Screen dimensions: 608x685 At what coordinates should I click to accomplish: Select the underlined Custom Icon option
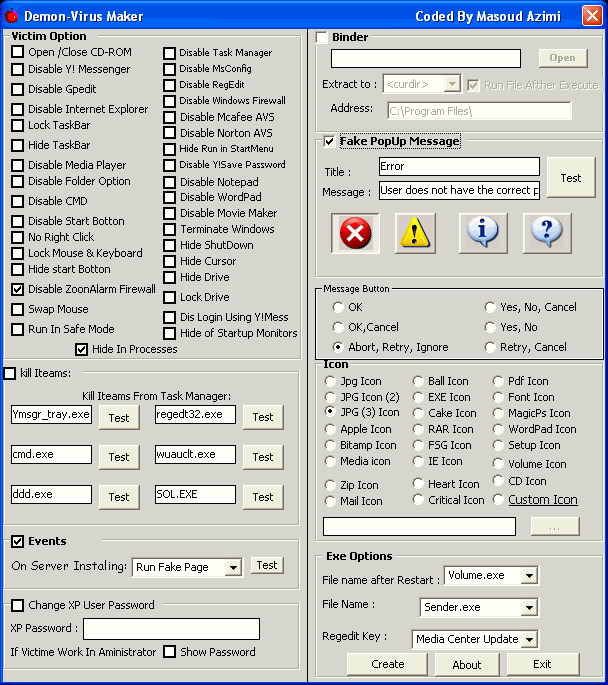[x=498, y=499]
